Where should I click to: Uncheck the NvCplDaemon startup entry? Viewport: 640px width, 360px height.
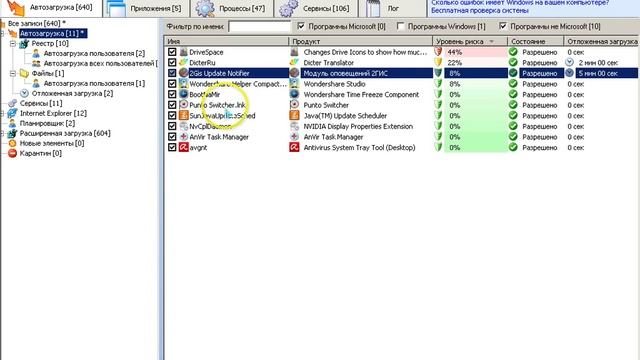[x=172, y=126]
